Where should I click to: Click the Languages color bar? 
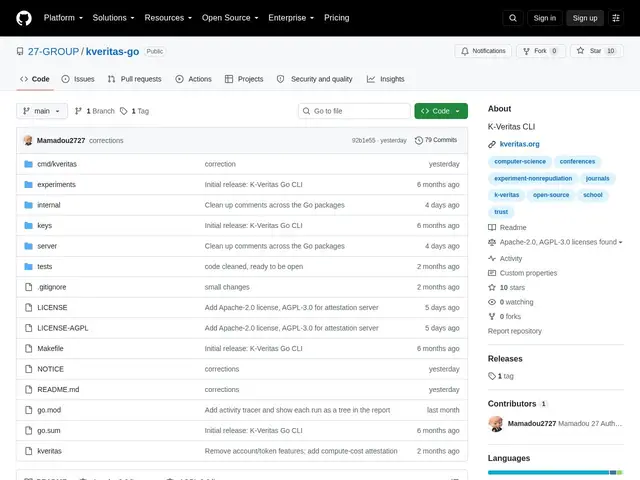555,473
